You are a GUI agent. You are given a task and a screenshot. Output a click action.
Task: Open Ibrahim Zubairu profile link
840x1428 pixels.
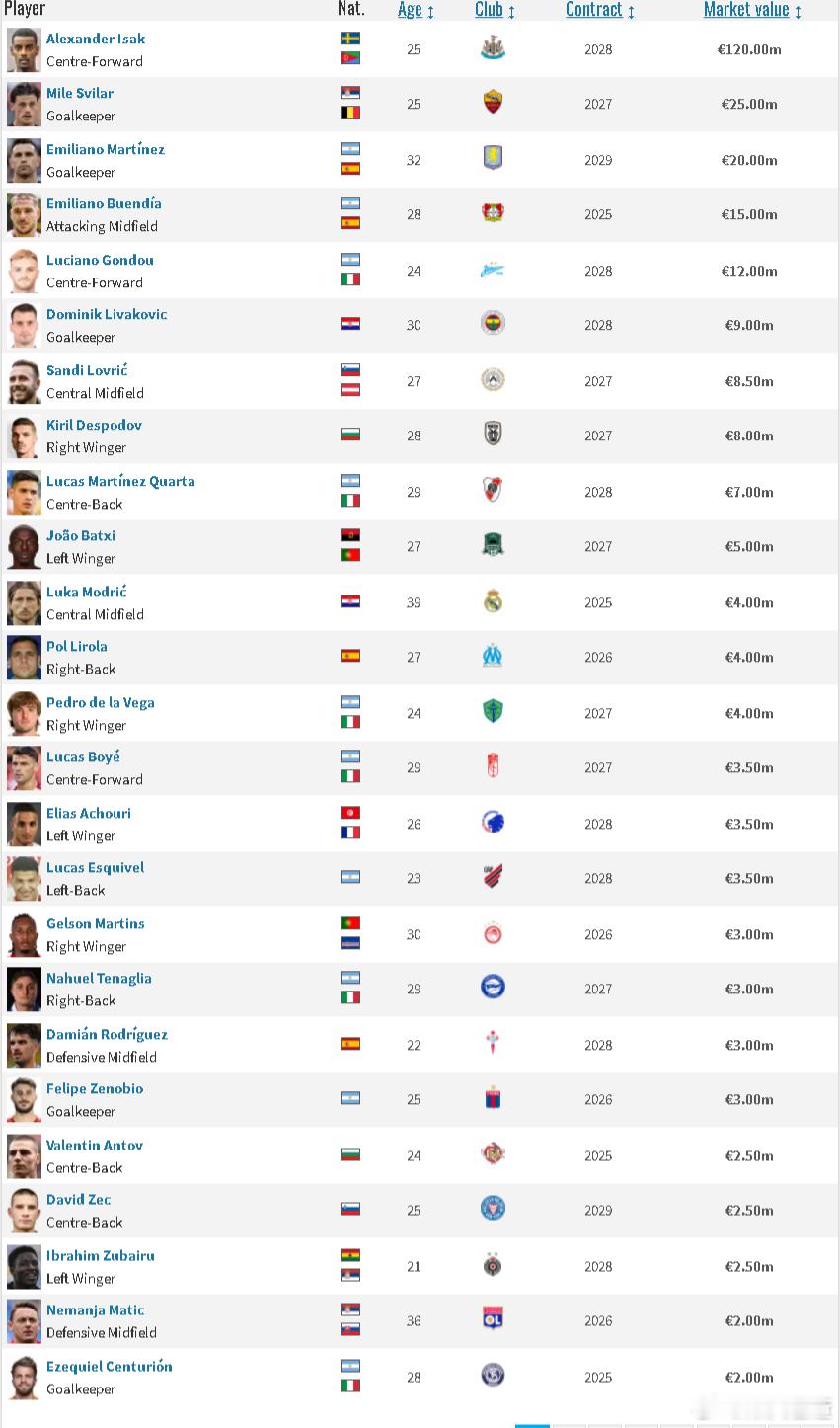click(101, 1255)
